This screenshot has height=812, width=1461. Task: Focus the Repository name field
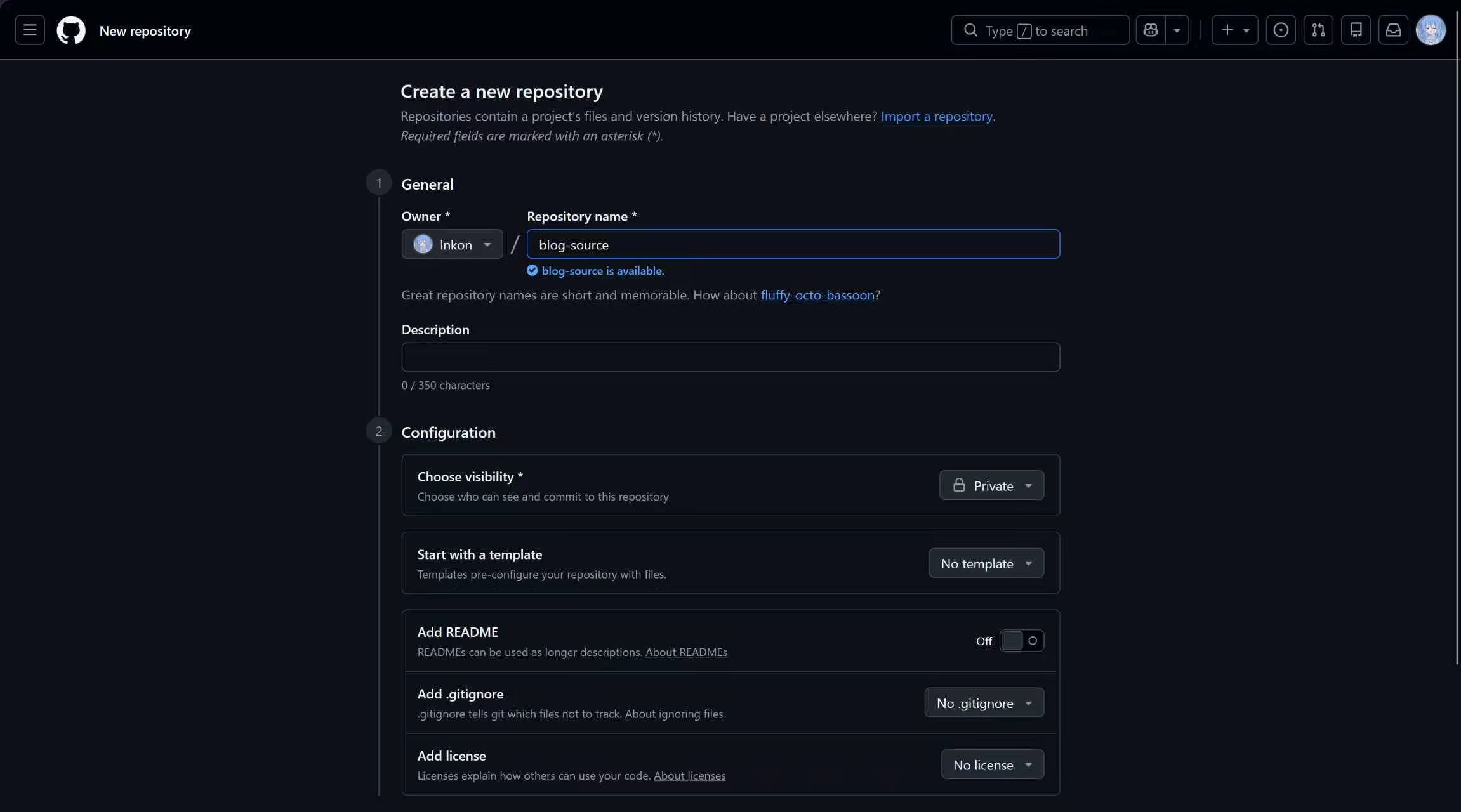pyautogui.click(x=793, y=244)
